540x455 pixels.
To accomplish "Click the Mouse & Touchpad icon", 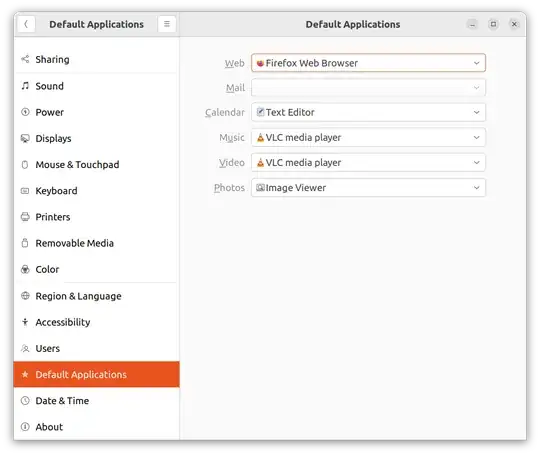I will (25, 165).
